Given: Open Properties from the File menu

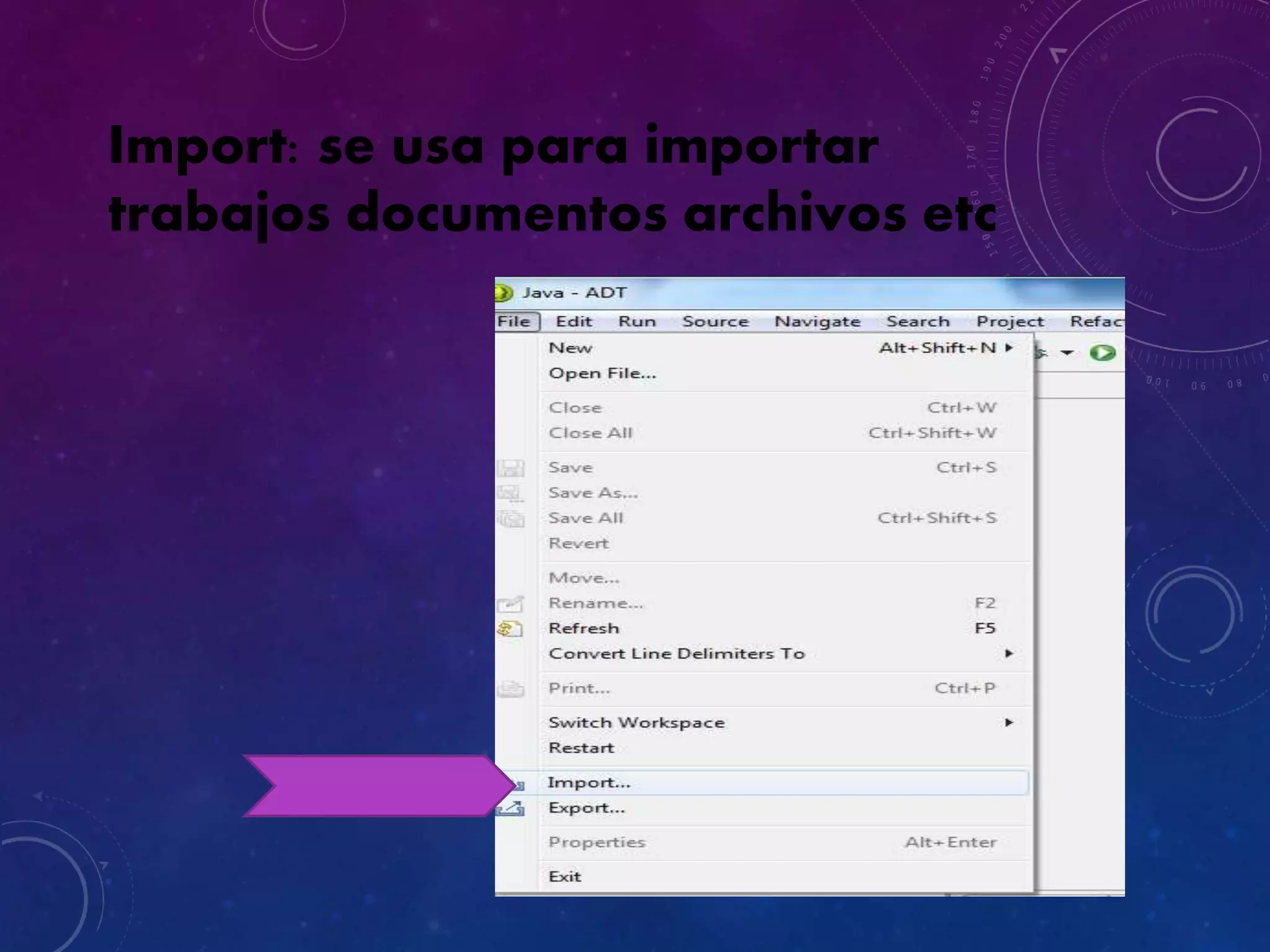Looking at the screenshot, I should 784,842.
